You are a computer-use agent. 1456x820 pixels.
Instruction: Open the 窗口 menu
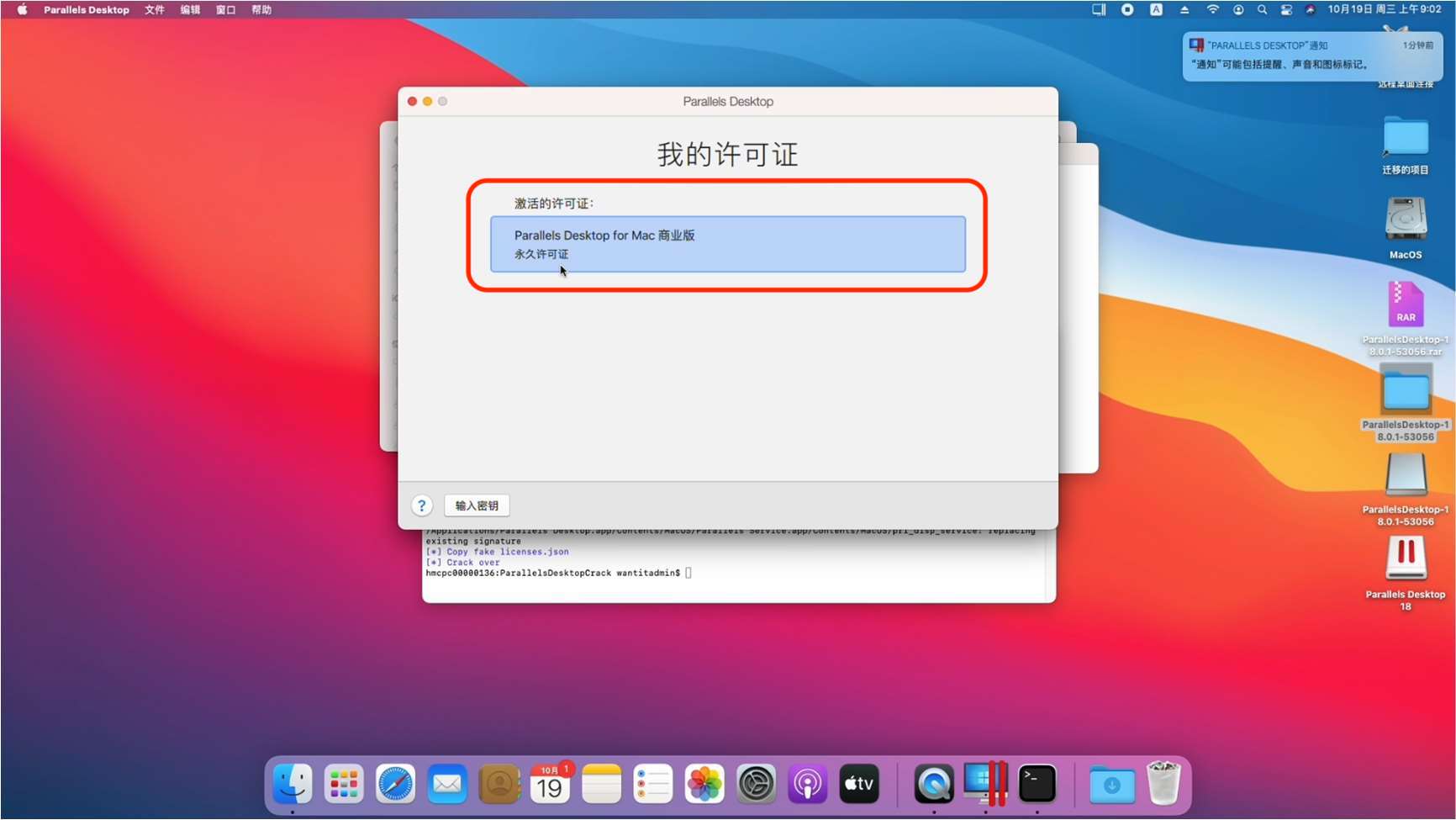225,10
